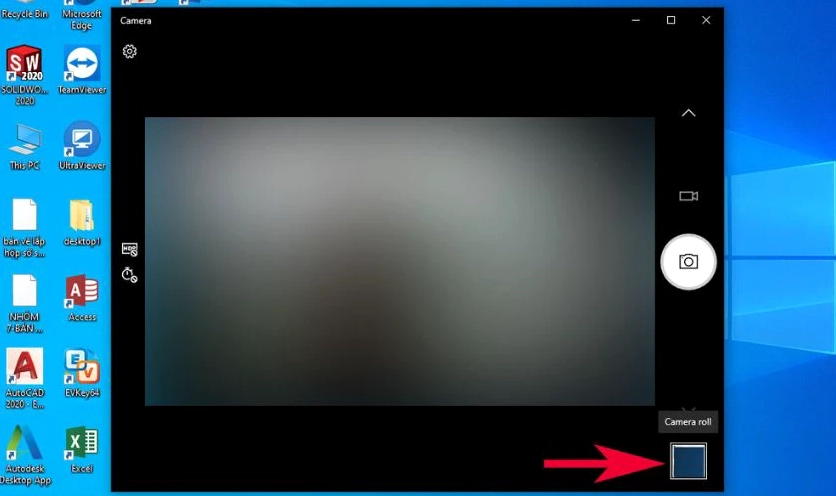Select the desktop1 folder icon

click(x=82, y=222)
